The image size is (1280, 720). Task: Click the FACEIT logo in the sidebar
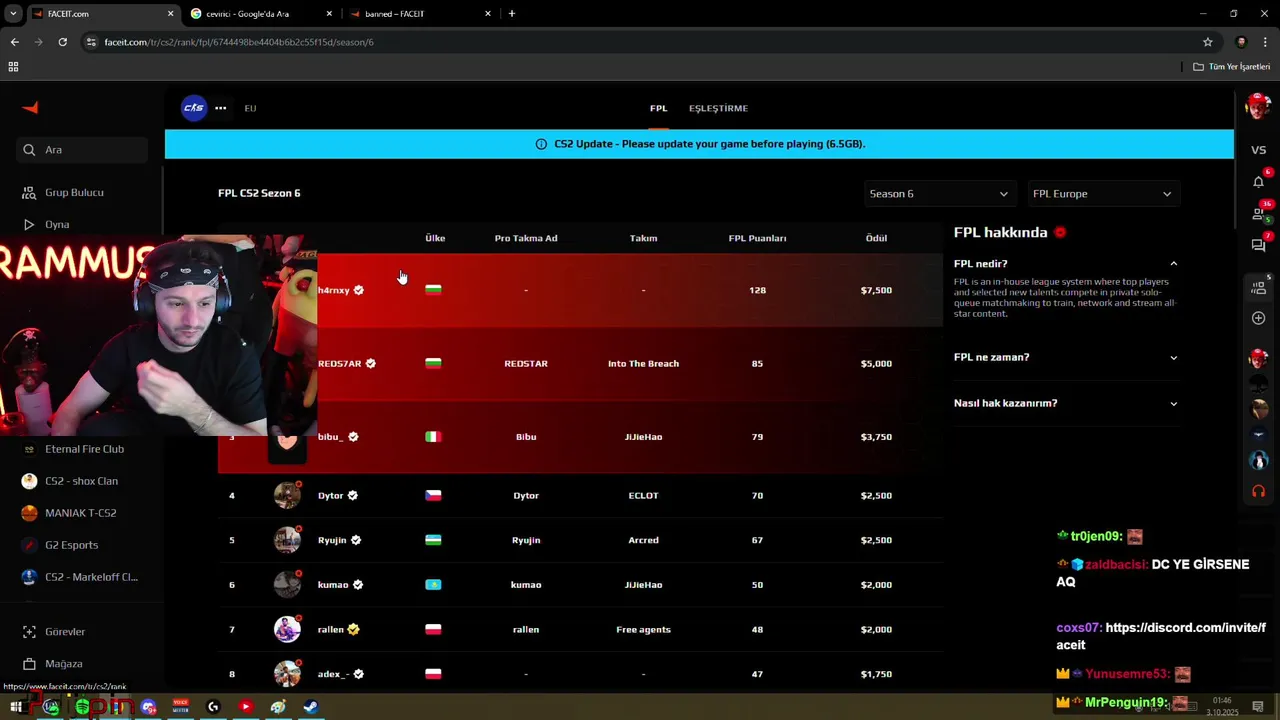click(x=30, y=108)
